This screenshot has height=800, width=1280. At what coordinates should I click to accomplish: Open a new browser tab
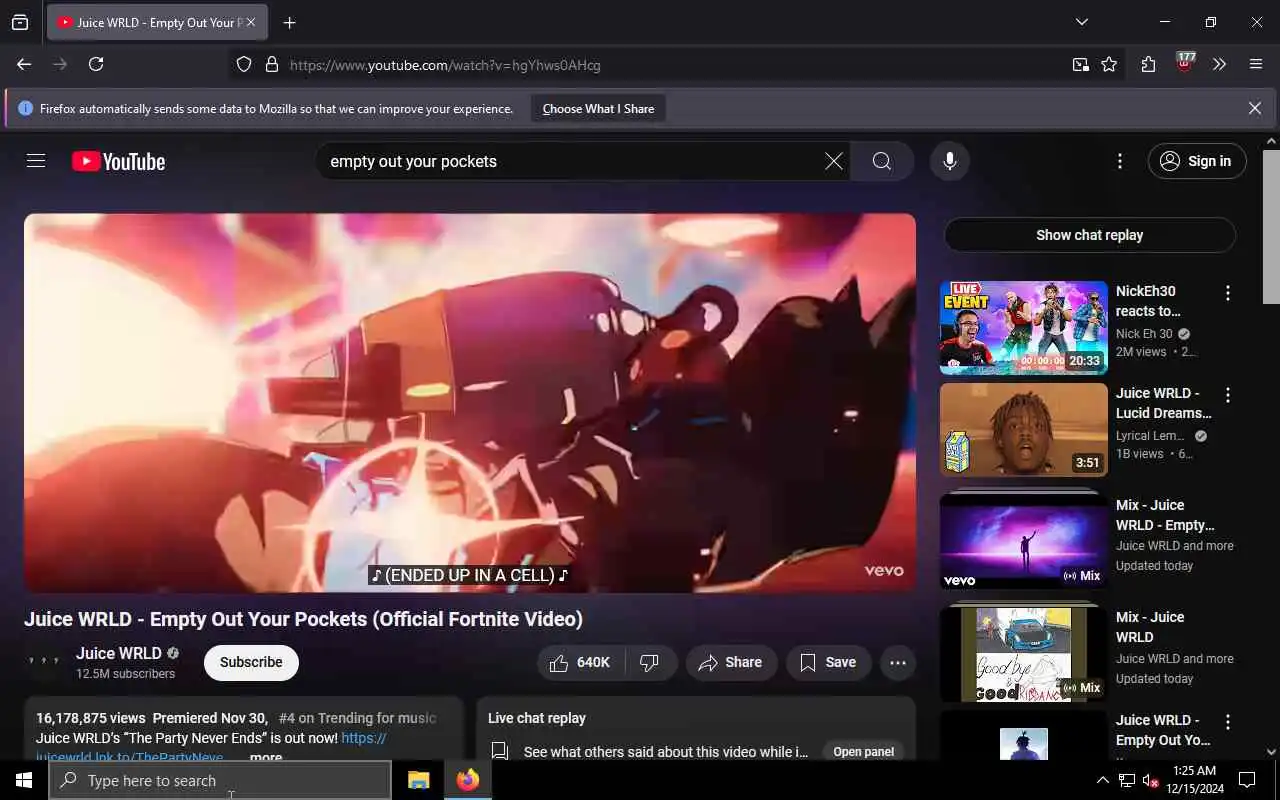point(289,22)
